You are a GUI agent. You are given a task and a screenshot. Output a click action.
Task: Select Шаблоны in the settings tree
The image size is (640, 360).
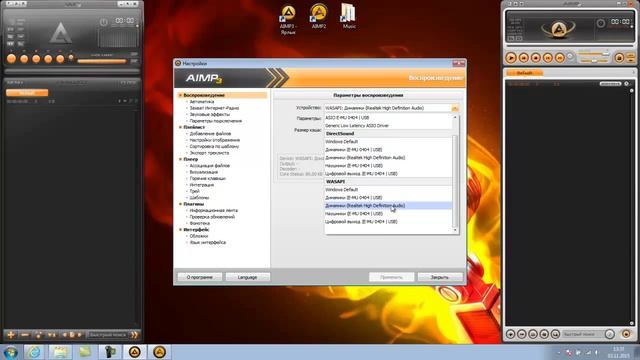(x=199, y=198)
